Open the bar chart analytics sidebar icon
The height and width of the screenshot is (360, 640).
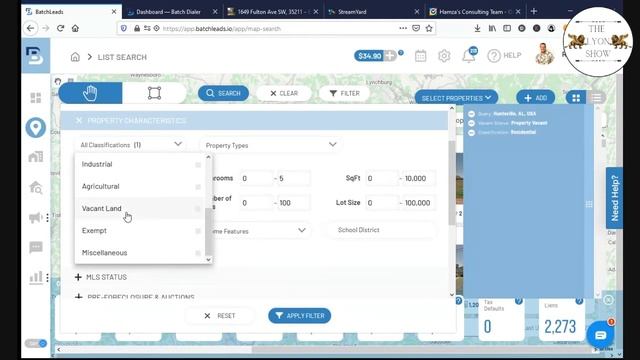(x=36, y=277)
